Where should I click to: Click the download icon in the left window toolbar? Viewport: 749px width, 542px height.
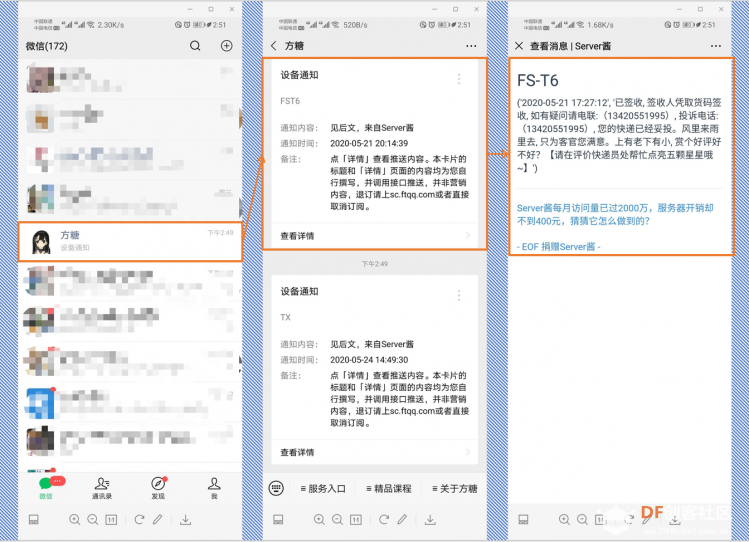(185, 520)
